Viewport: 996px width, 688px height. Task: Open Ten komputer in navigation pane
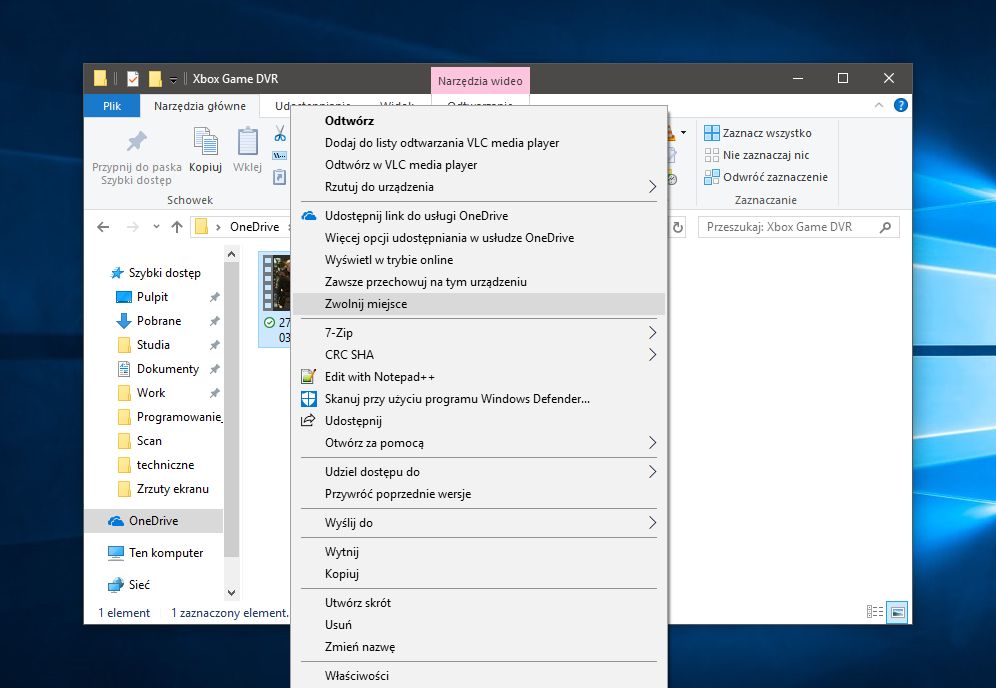point(165,553)
